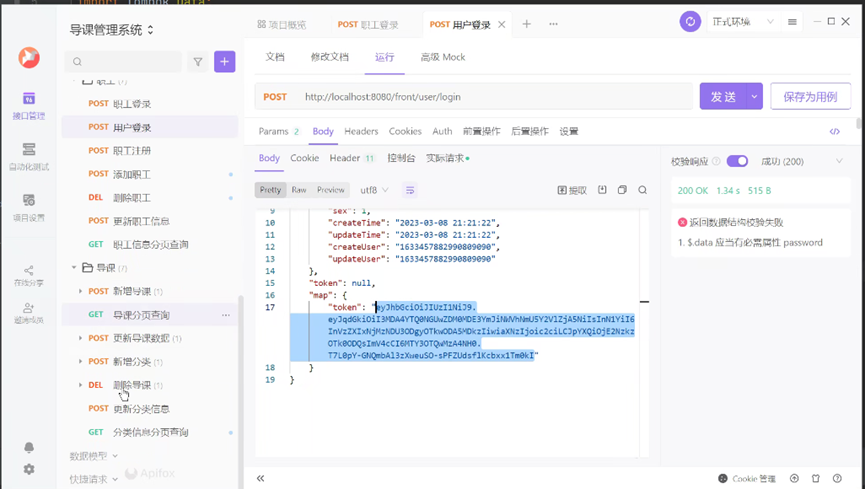The width and height of the screenshot is (865, 489).
Task: Open the code snippet icon
Action: click(834, 131)
